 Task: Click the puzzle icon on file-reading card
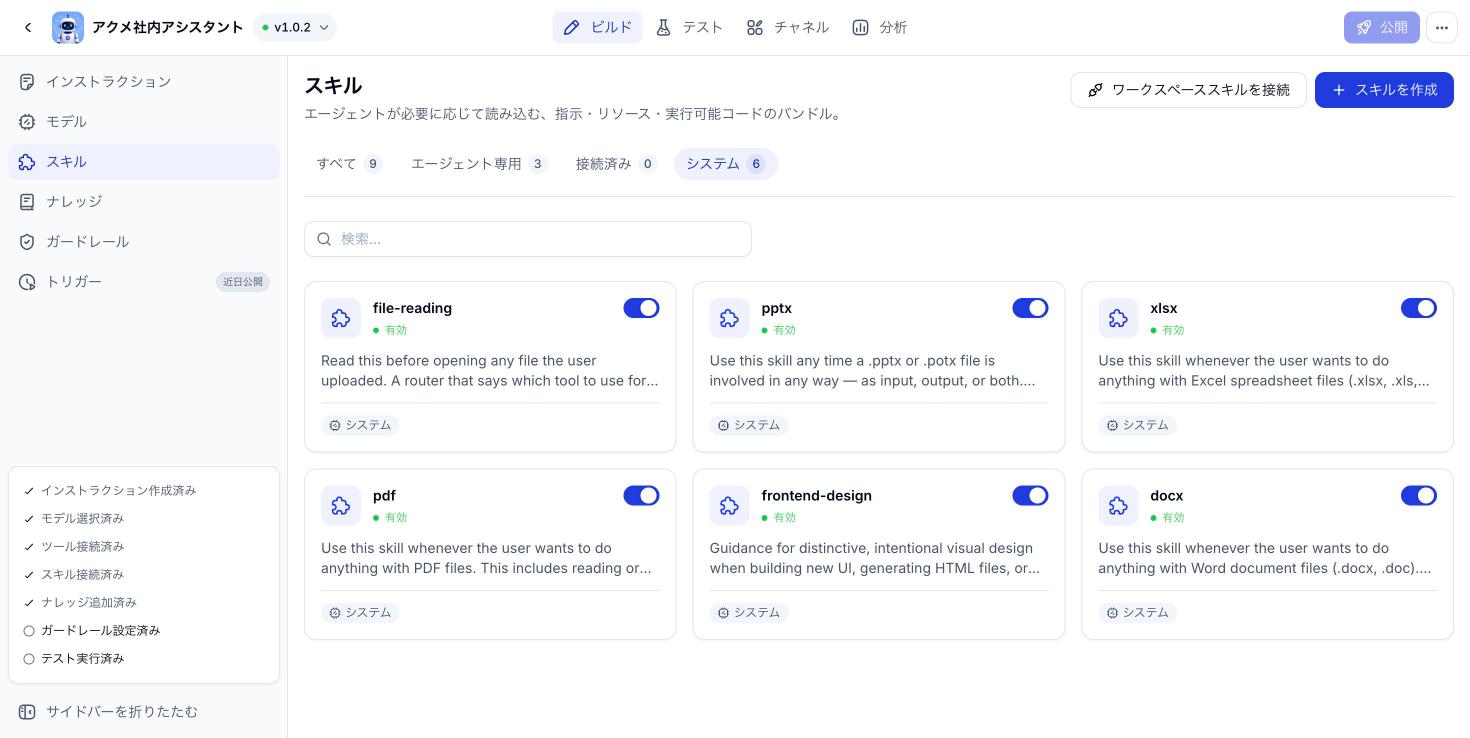tap(341, 318)
